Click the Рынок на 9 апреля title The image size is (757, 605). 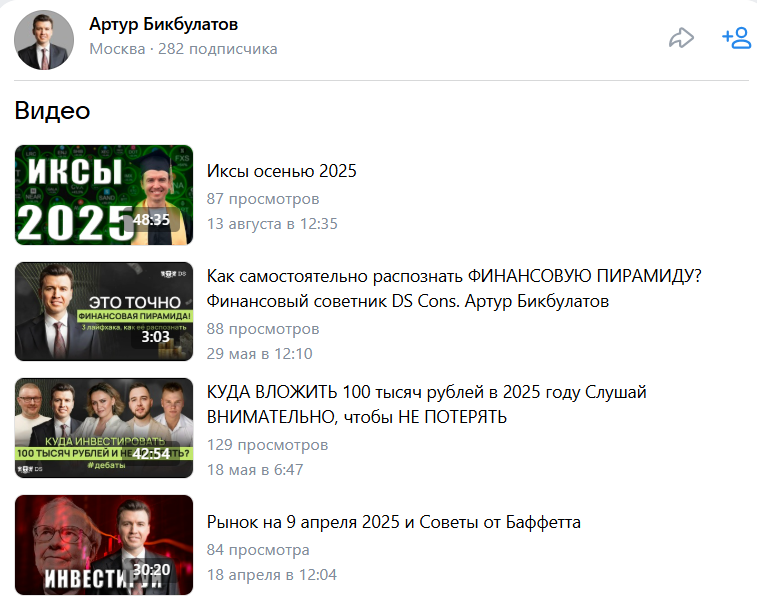[x=393, y=522]
